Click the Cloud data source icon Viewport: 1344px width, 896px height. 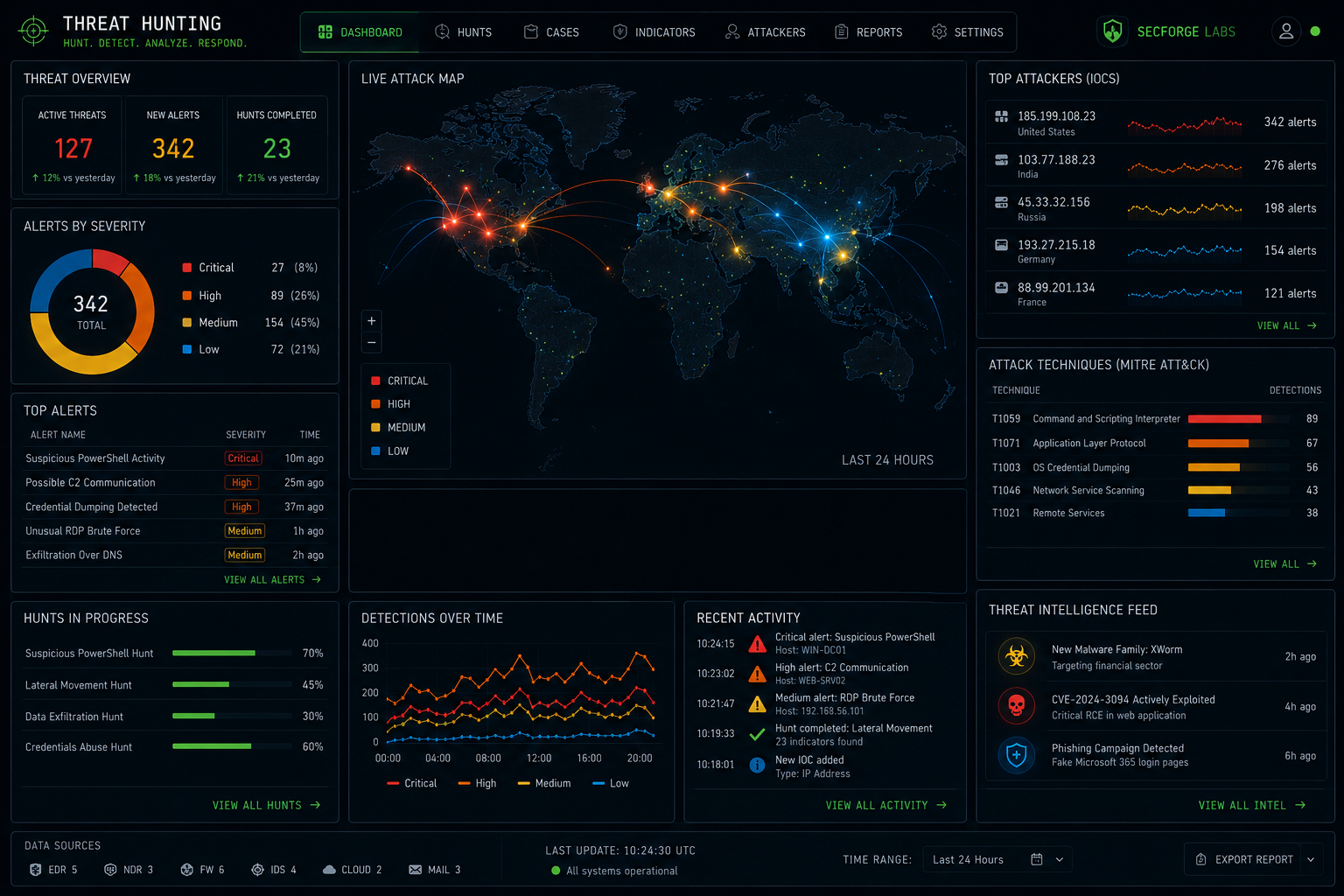(329, 870)
